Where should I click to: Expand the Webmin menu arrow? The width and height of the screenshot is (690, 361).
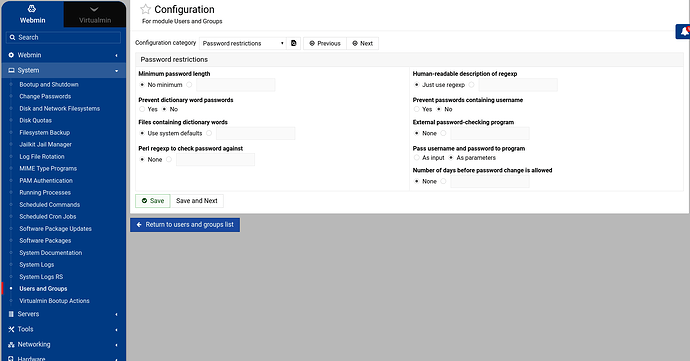116,55
